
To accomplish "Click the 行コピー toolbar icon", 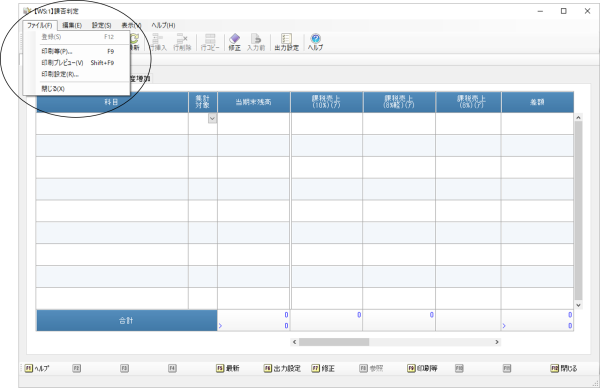I will click(x=210, y=42).
